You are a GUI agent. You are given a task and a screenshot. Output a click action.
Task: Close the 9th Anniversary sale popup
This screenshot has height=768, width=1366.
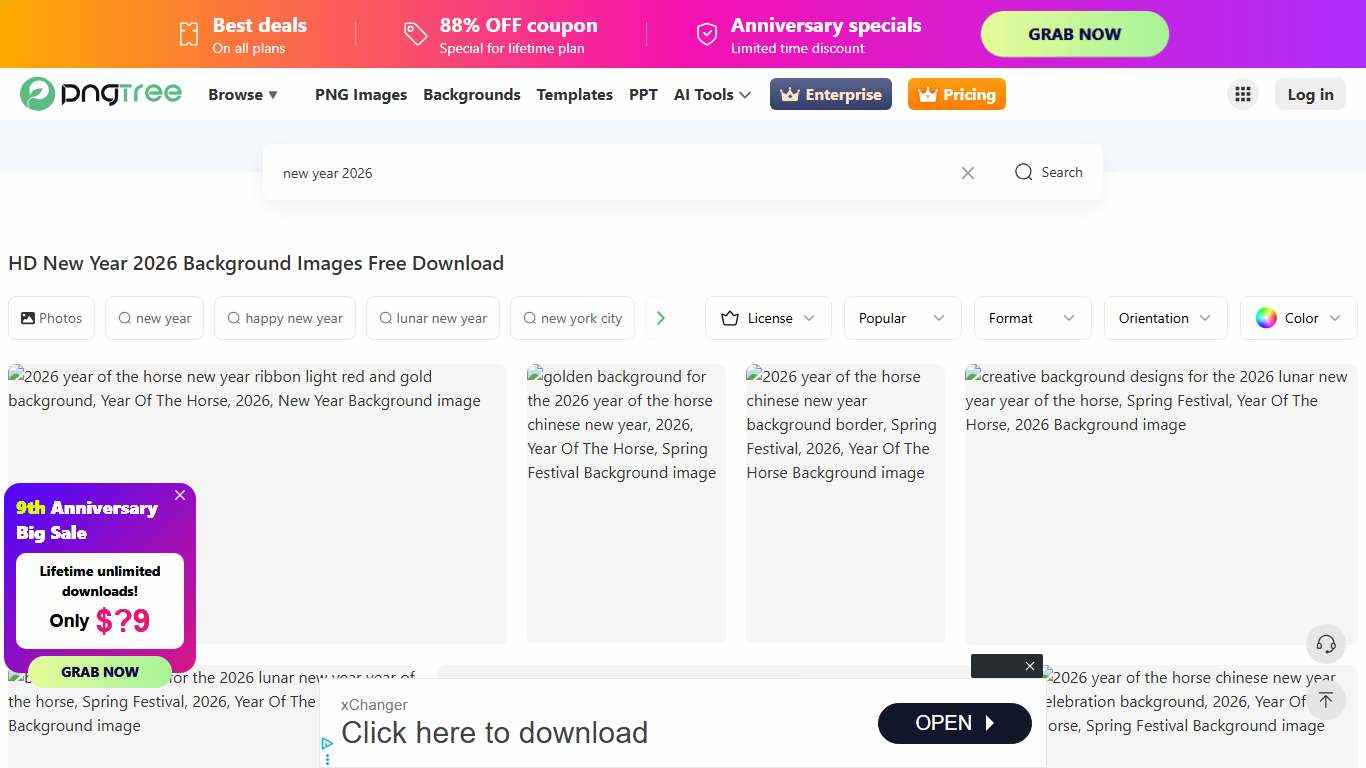pyautogui.click(x=180, y=495)
